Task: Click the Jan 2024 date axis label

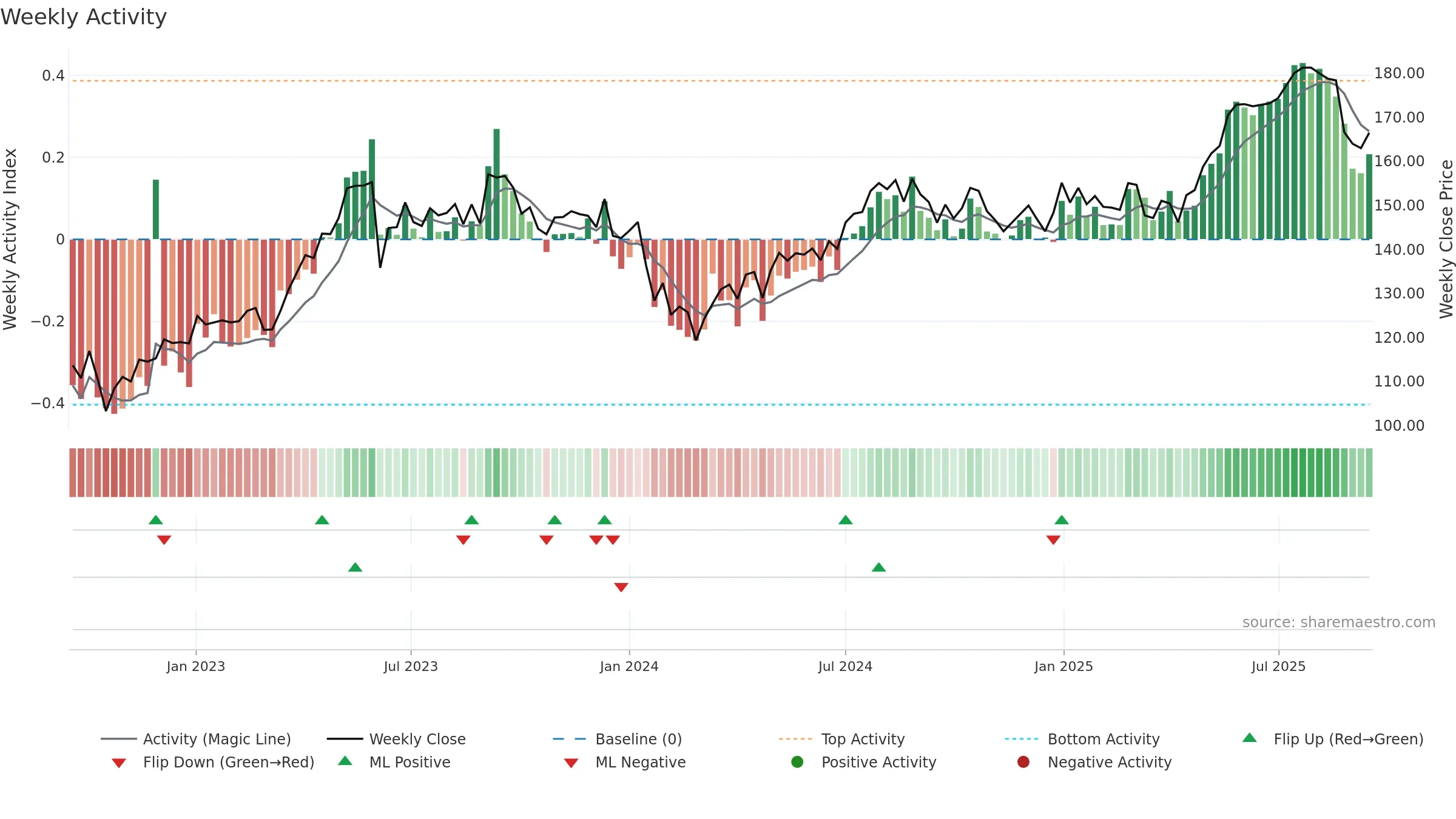Action: [629, 667]
